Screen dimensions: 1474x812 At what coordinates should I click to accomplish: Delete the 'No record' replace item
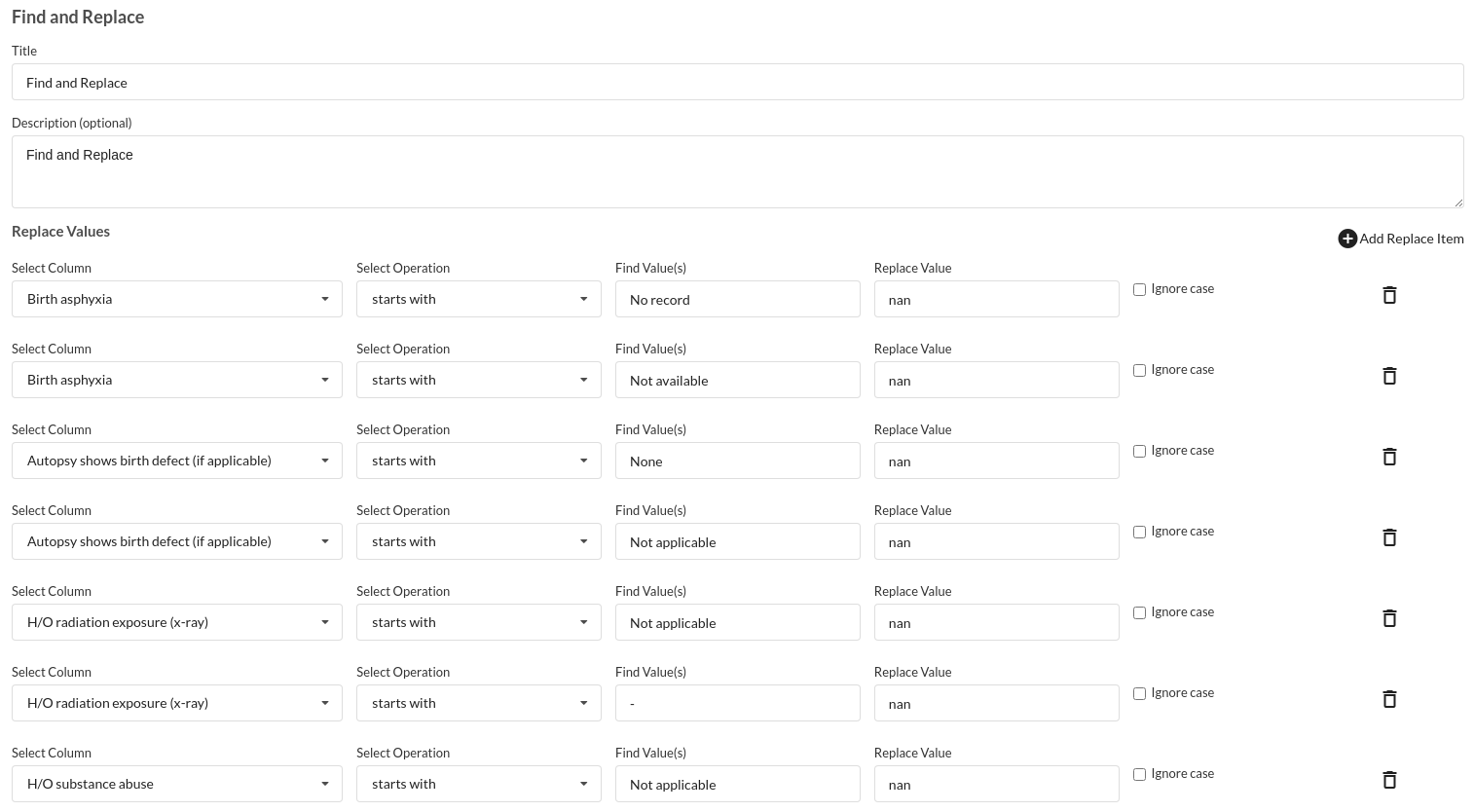[1389, 295]
